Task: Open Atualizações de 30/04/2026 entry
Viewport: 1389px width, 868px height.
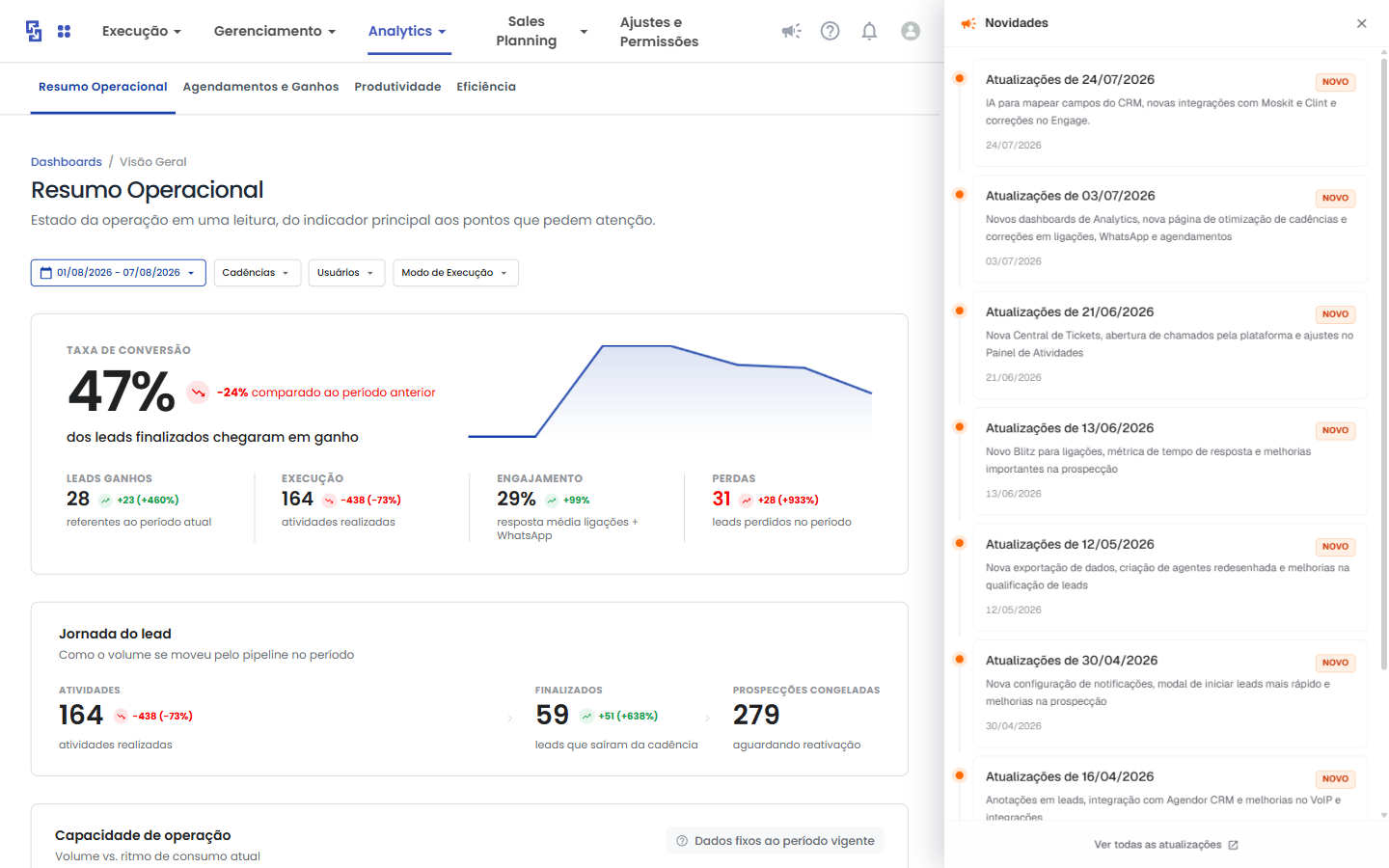Action: 1171,693
